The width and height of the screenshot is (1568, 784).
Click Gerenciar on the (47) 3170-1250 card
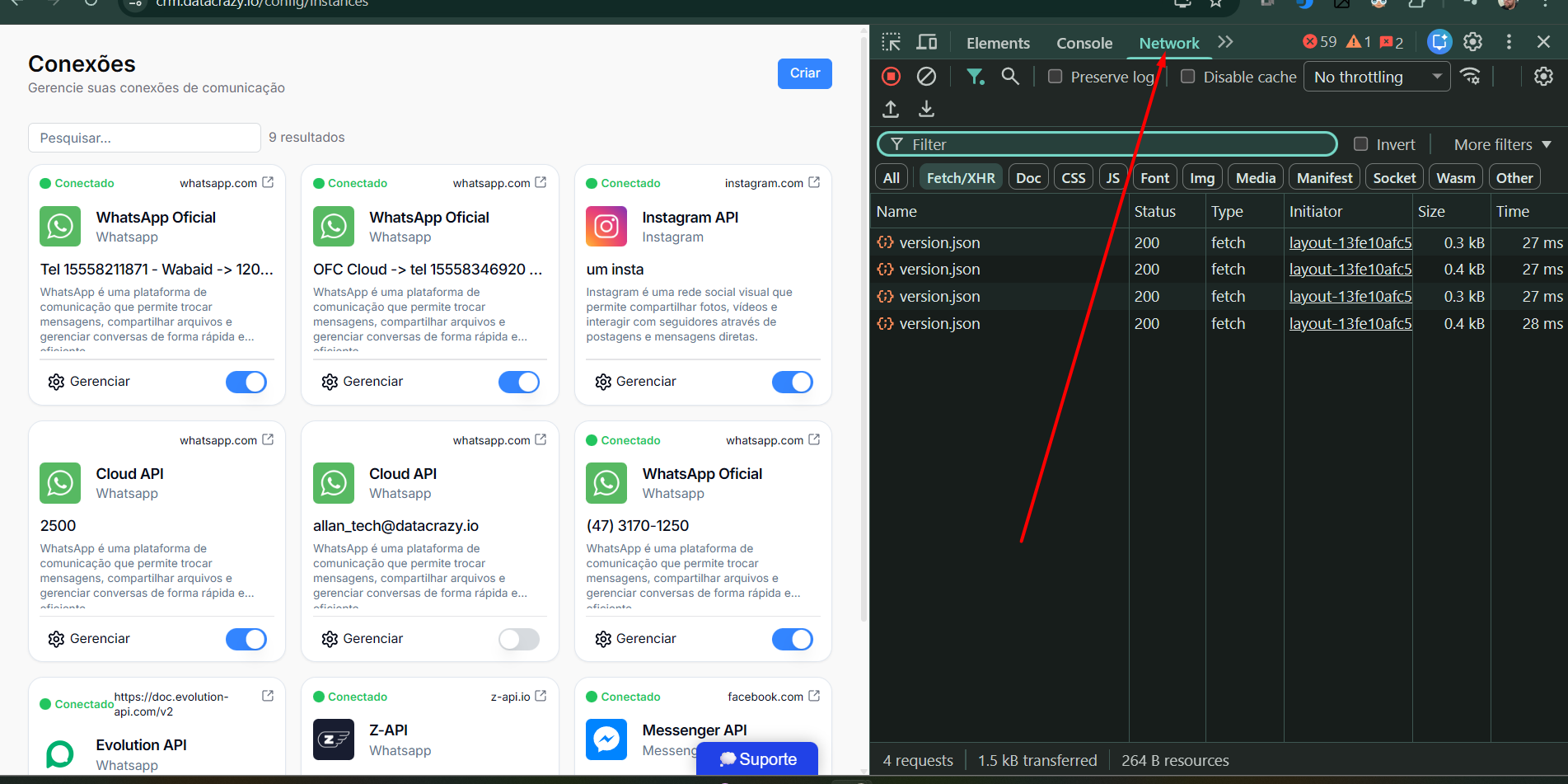point(635,639)
